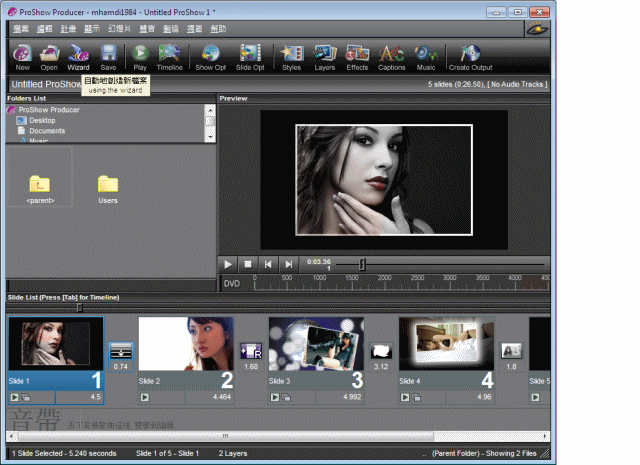This screenshot has width=640, height=465.
Task: Open the 聲音 (Audio) menu
Action: (x=147, y=29)
